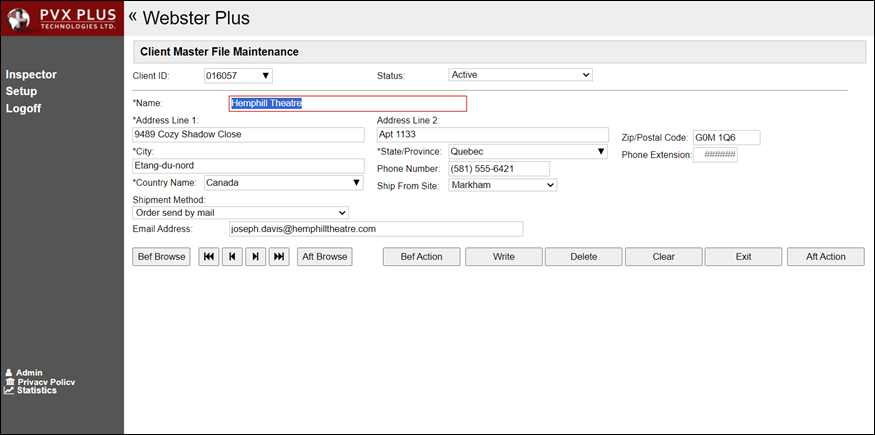Open the Country Name dropdown showing Canada
875x435 pixels.
tap(283, 182)
